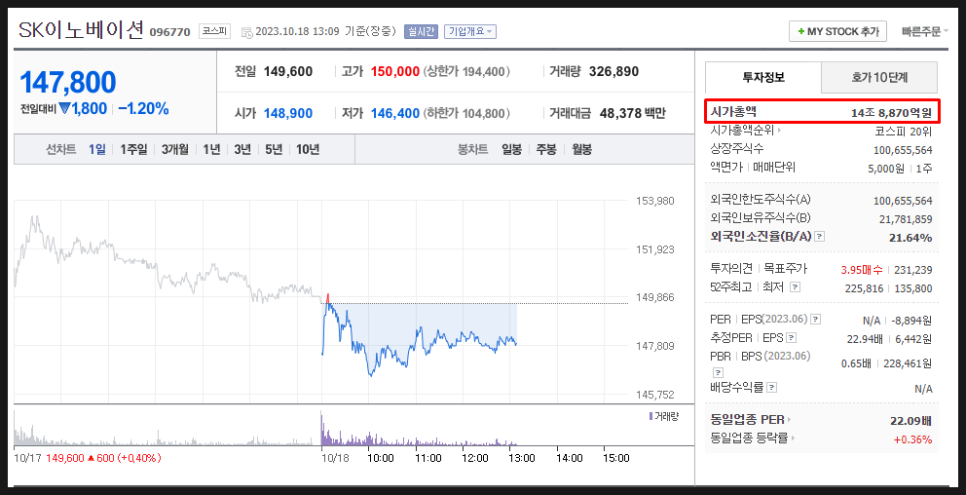Click the 외국인보유주식수 value 21,781,859
This screenshot has height=495, width=966.
tap(905, 219)
